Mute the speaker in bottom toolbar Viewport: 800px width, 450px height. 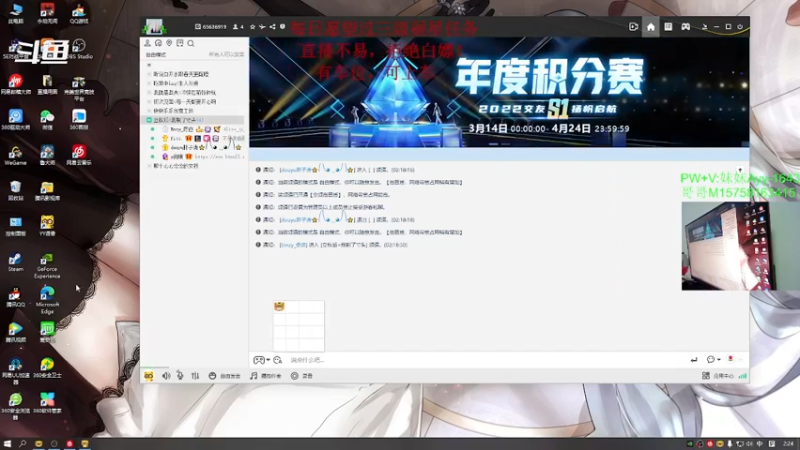[166, 376]
